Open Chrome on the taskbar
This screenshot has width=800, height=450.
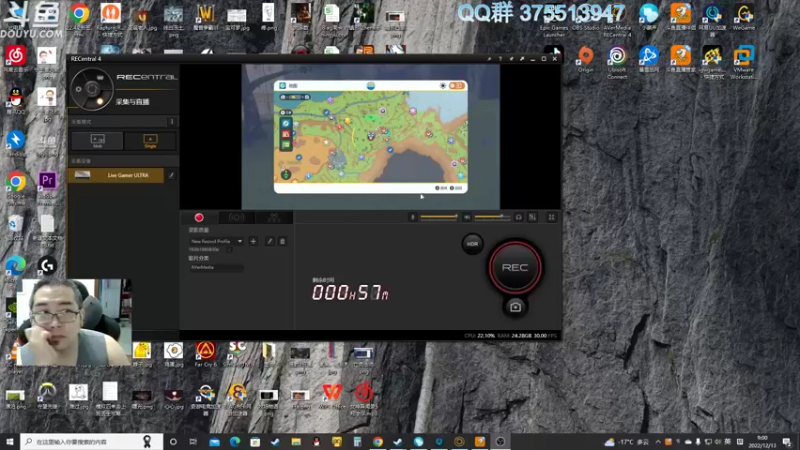point(378,441)
